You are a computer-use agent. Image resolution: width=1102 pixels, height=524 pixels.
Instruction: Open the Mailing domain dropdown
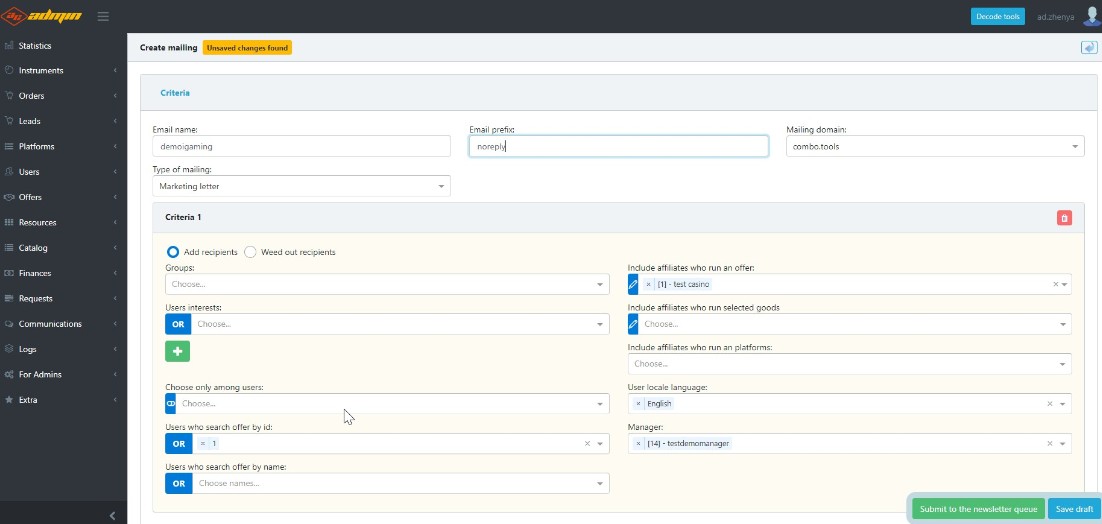click(x=935, y=146)
